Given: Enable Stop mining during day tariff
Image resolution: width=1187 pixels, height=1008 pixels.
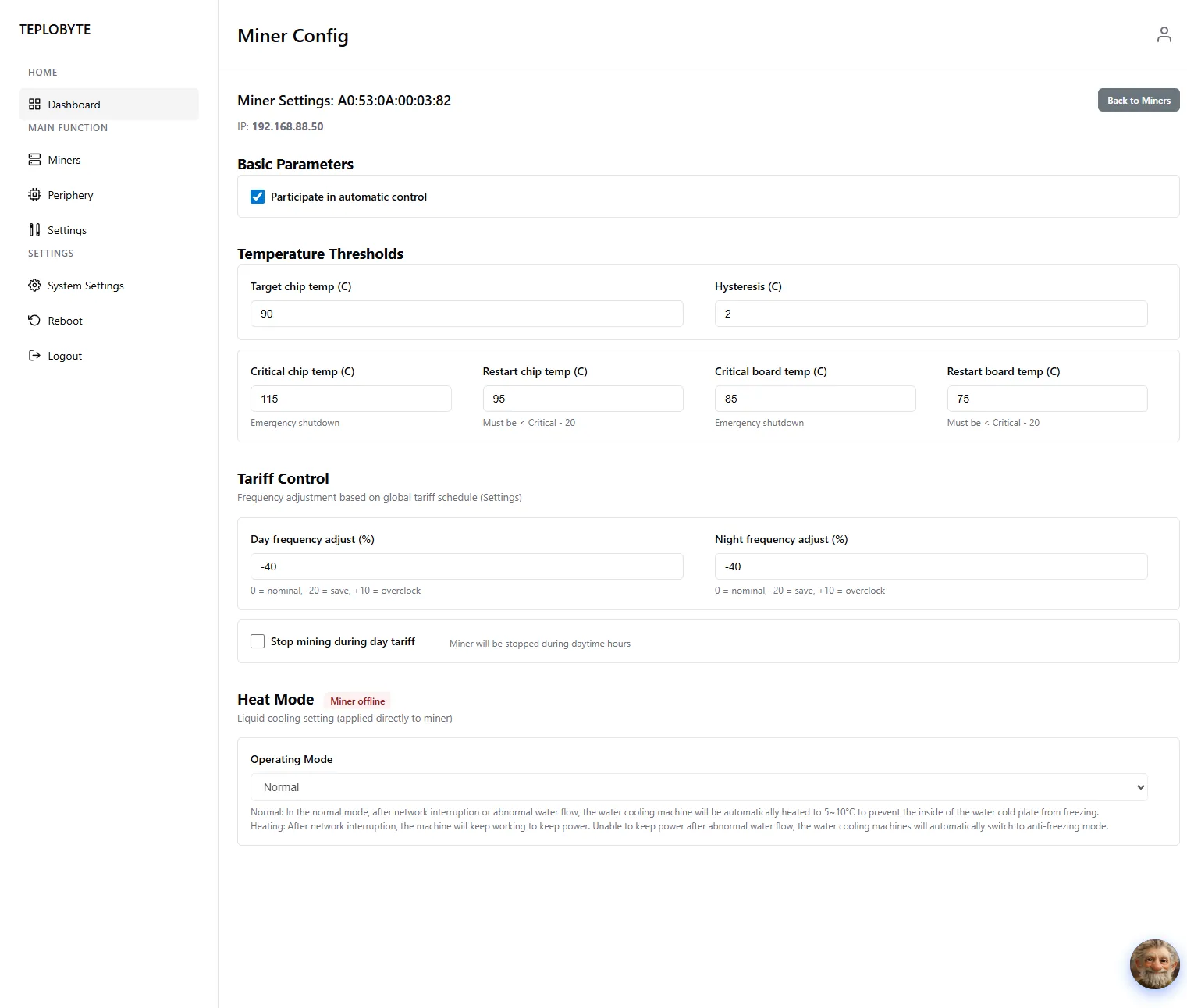Looking at the screenshot, I should tap(258, 641).
